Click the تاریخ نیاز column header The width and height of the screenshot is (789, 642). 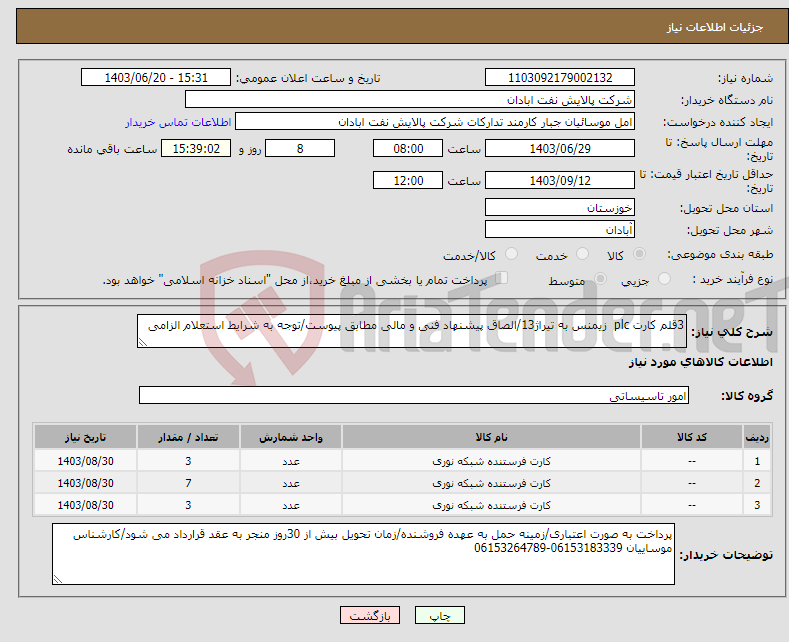click(x=85, y=437)
